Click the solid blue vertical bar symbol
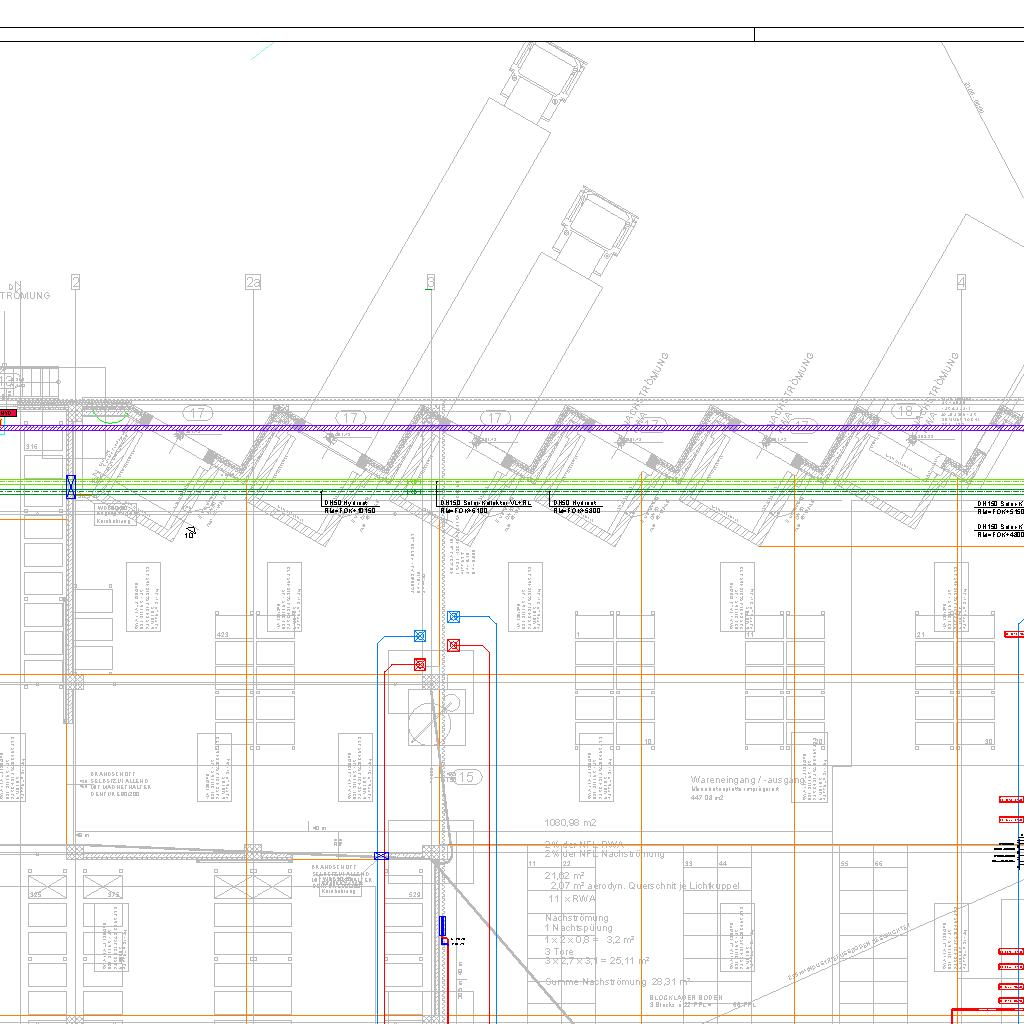The height and width of the screenshot is (1024, 1024). coord(443,926)
